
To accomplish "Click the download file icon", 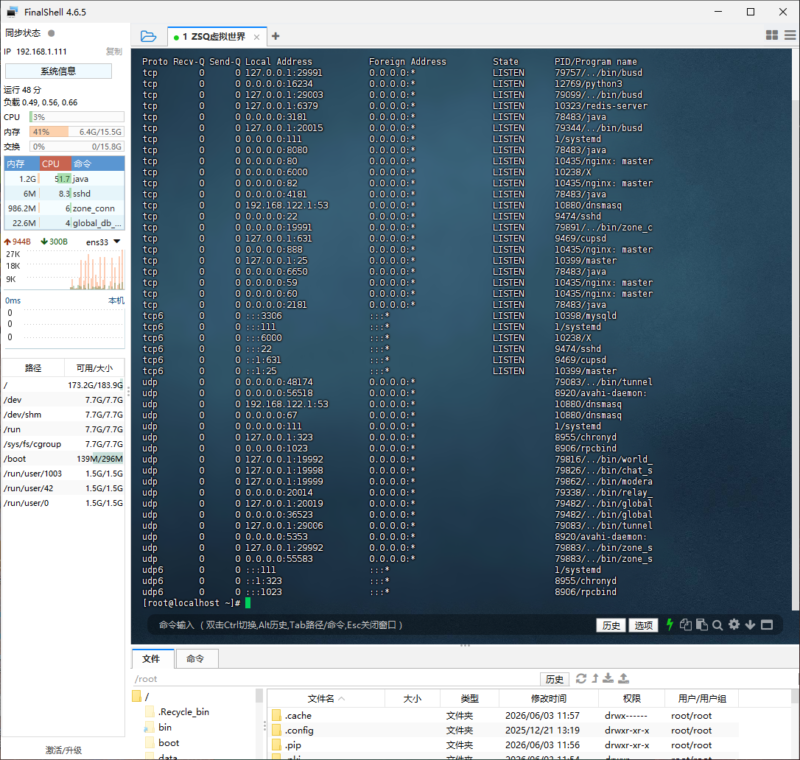I will pyautogui.click(x=608, y=678).
